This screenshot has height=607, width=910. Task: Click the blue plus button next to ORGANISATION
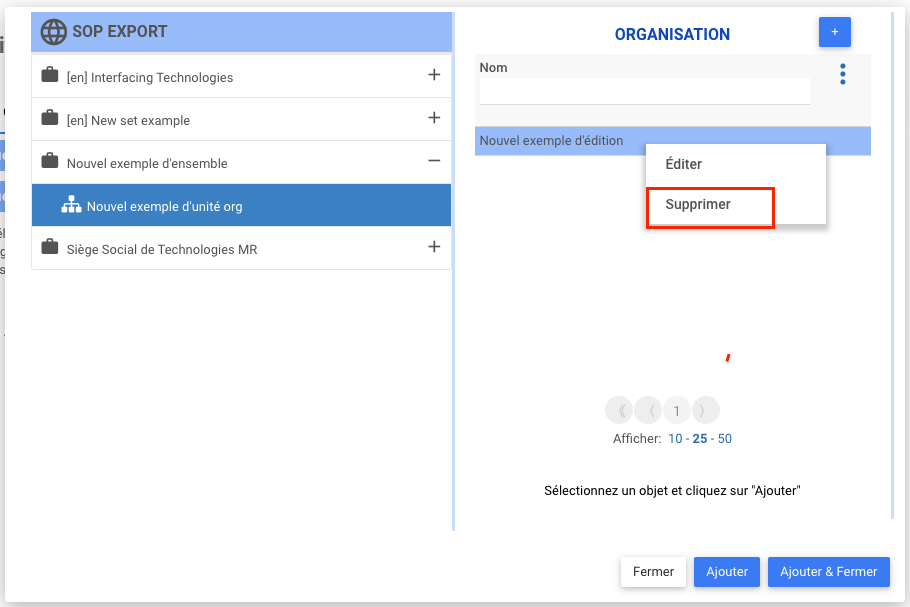834,32
